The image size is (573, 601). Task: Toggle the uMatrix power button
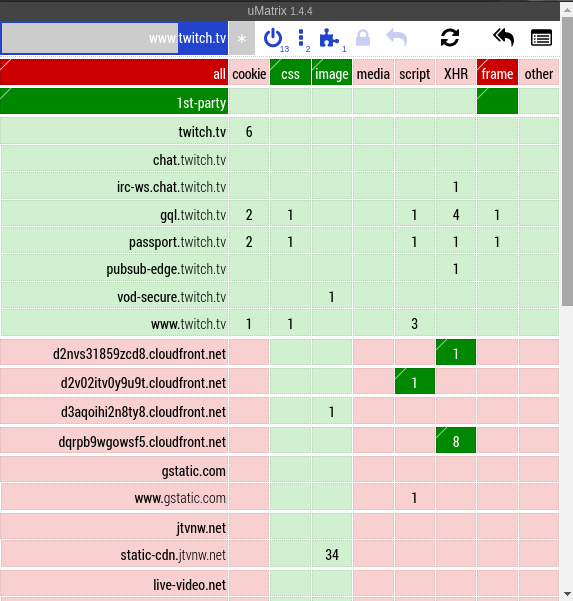273,38
